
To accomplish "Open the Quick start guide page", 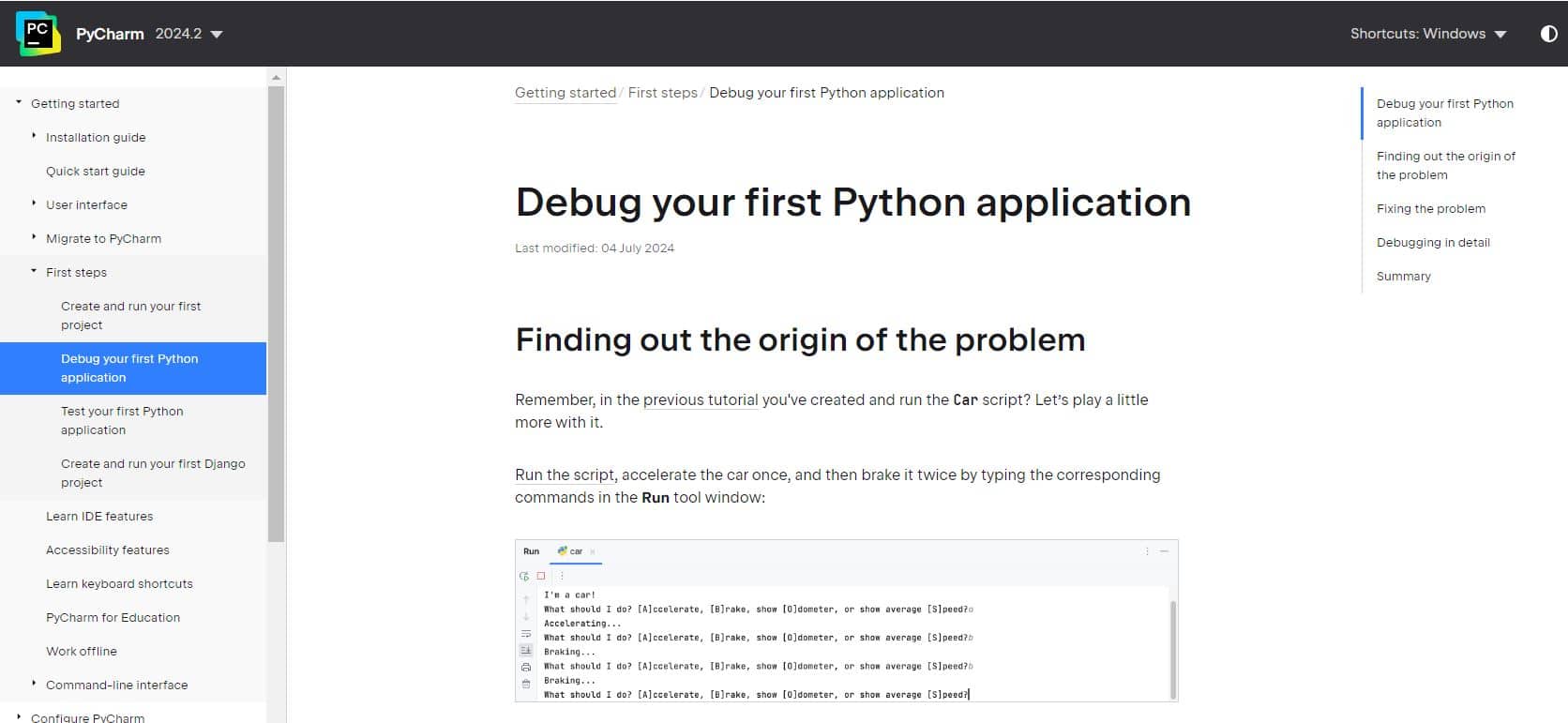I will click(x=96, y=171).
